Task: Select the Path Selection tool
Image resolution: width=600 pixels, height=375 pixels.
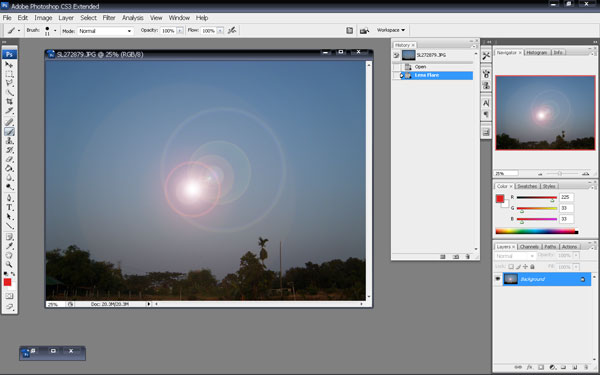Action: (9, 217)
